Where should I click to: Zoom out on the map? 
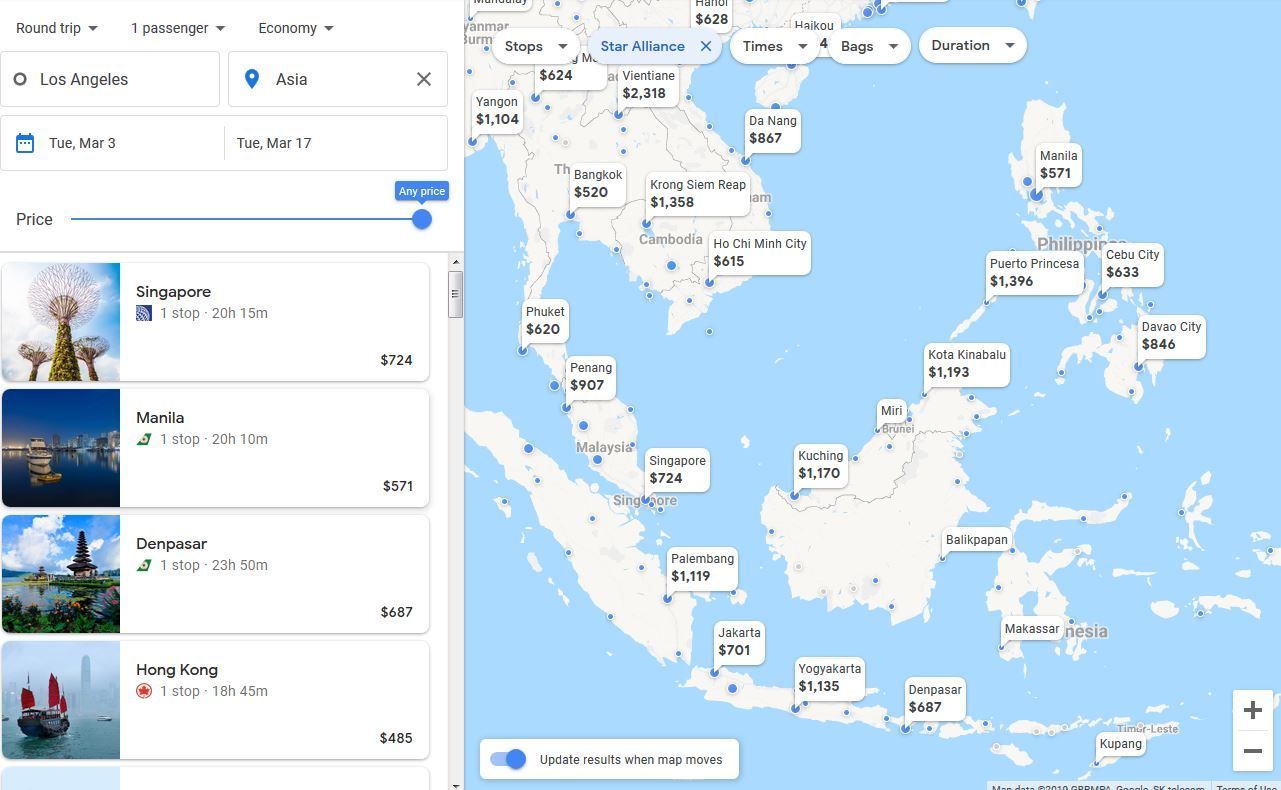[x=1252, y=751]
